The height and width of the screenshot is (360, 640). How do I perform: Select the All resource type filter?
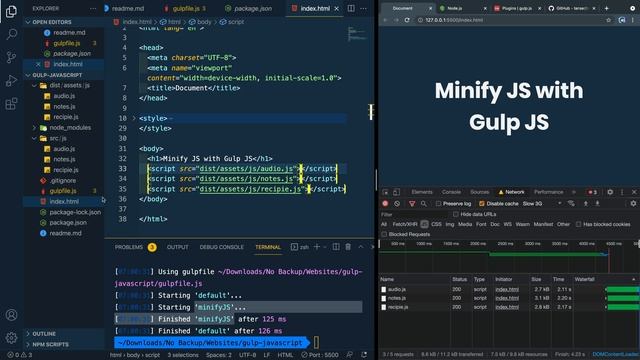pyautogui.click(x=384, y=224)
